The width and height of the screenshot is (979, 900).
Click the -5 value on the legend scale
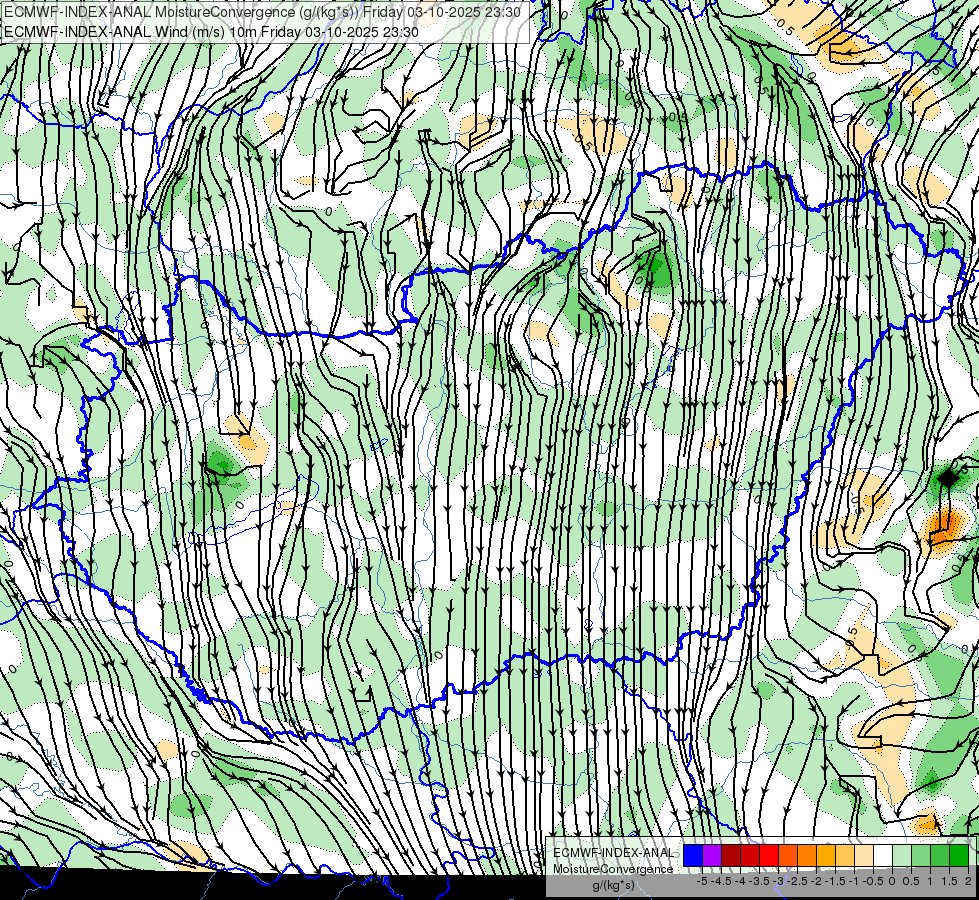click(x=702, y=881)
